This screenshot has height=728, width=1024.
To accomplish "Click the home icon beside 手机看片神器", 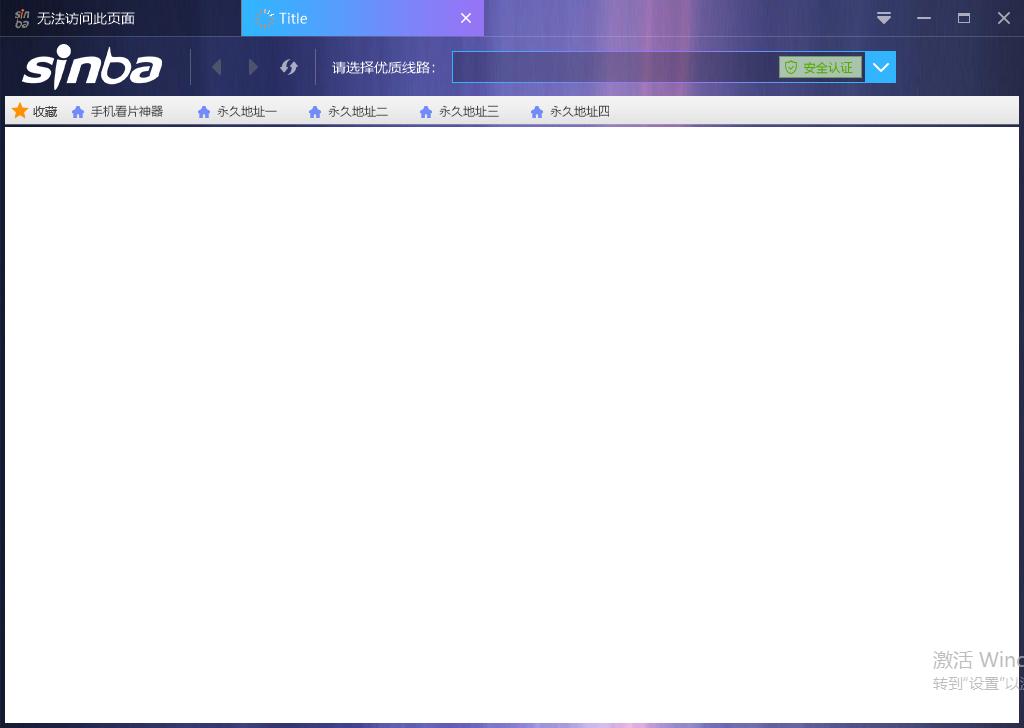I will tap(78, 111).
